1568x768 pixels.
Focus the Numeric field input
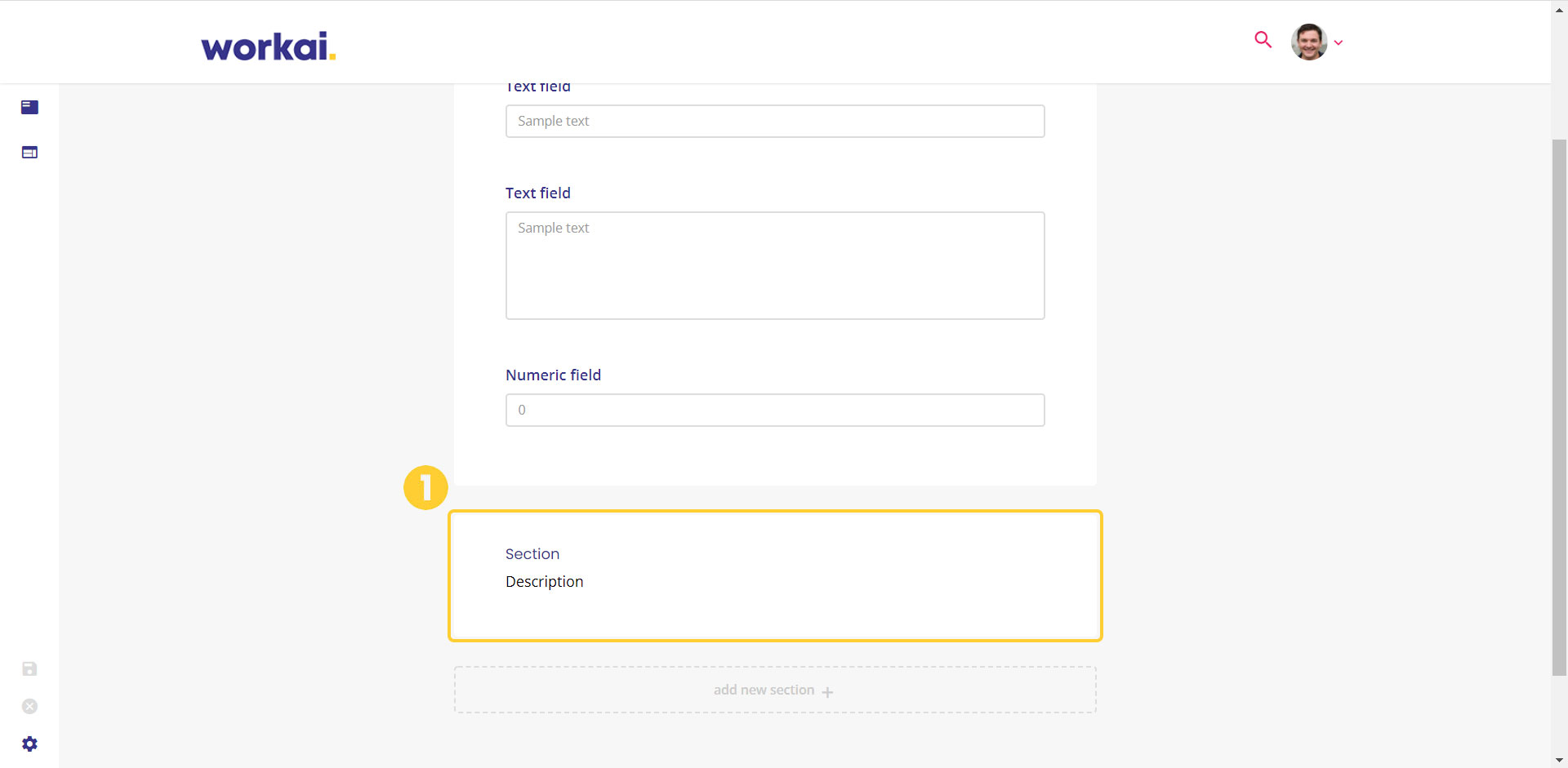pyautogui.click(x=775, y=410)
